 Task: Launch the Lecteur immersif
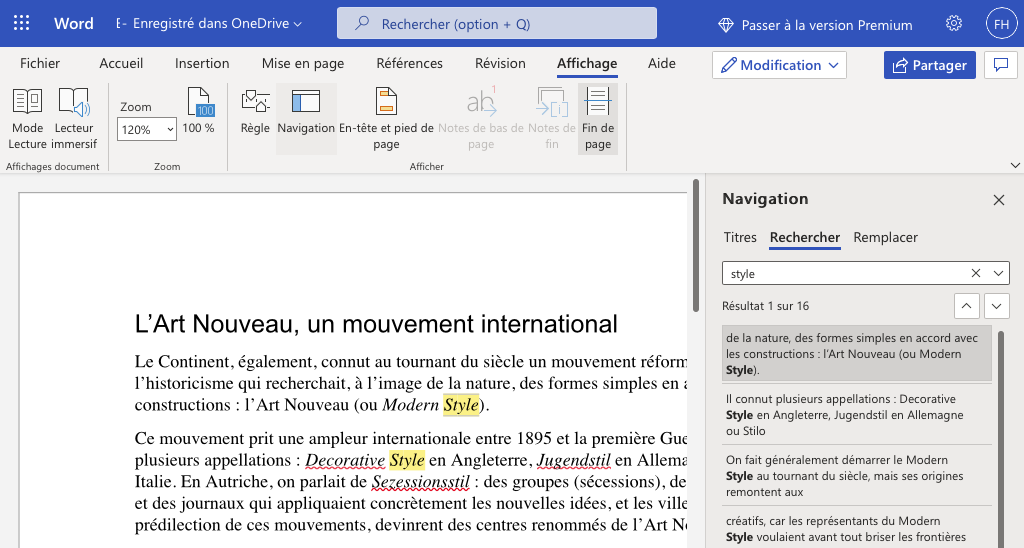click(74, 119)
